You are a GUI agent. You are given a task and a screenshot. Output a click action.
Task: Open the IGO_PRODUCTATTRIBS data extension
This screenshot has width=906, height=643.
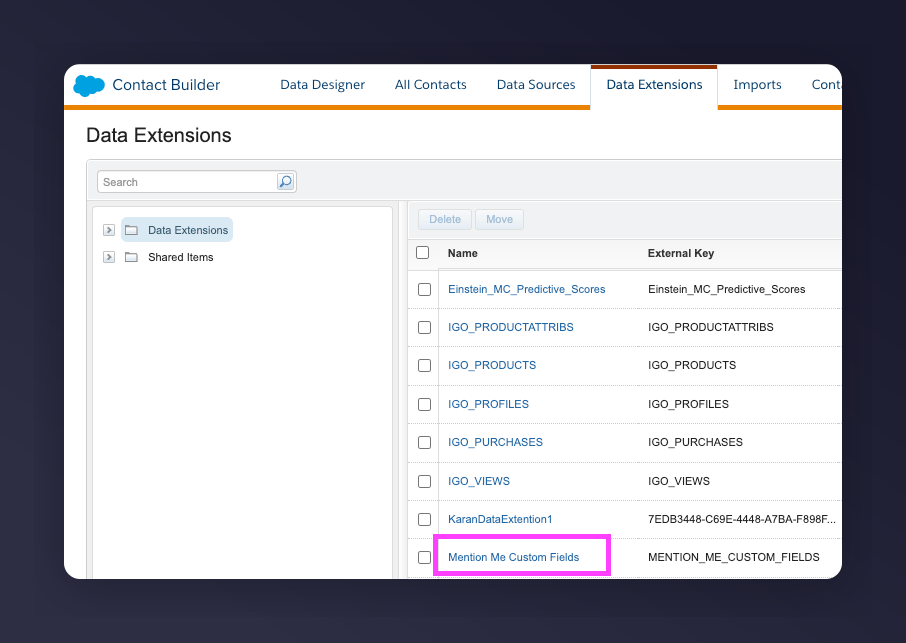click(x=511, y=327)
